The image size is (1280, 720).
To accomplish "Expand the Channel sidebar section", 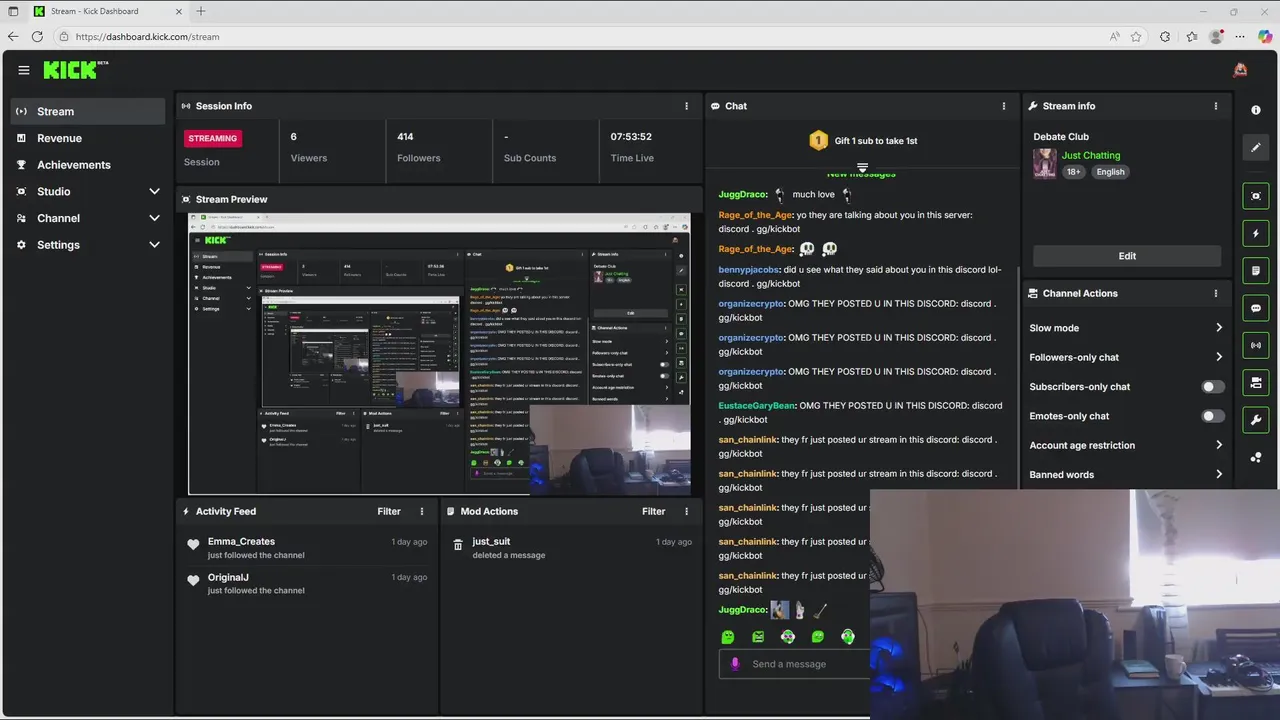I will 87,218.
